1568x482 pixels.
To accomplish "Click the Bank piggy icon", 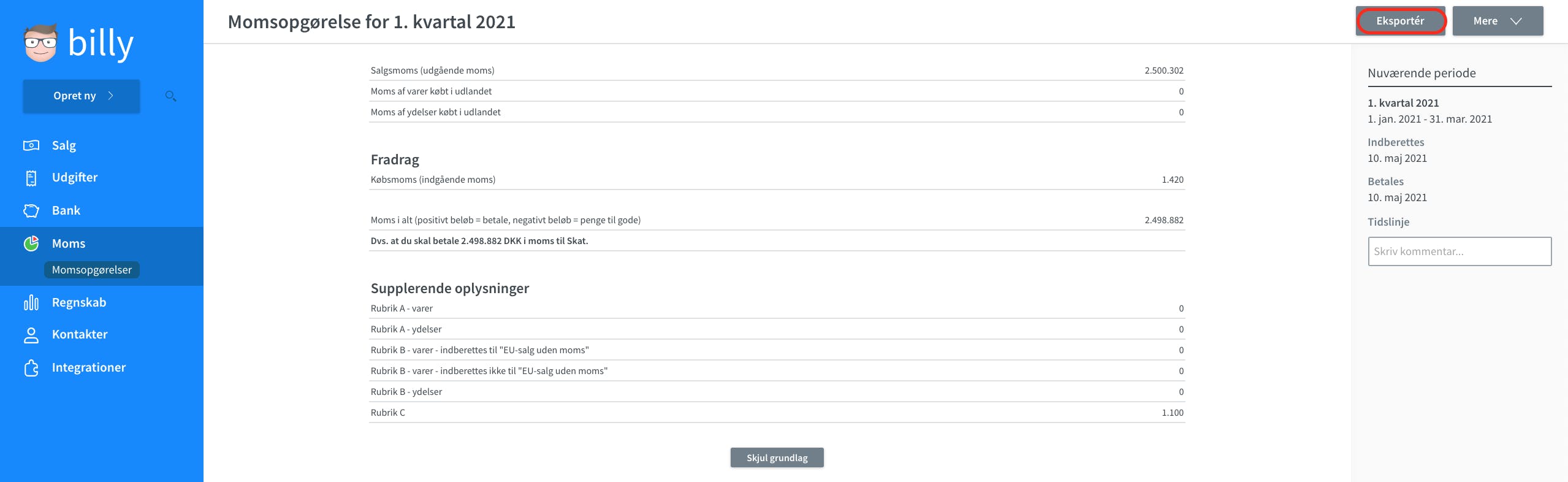I will (31, 210).
